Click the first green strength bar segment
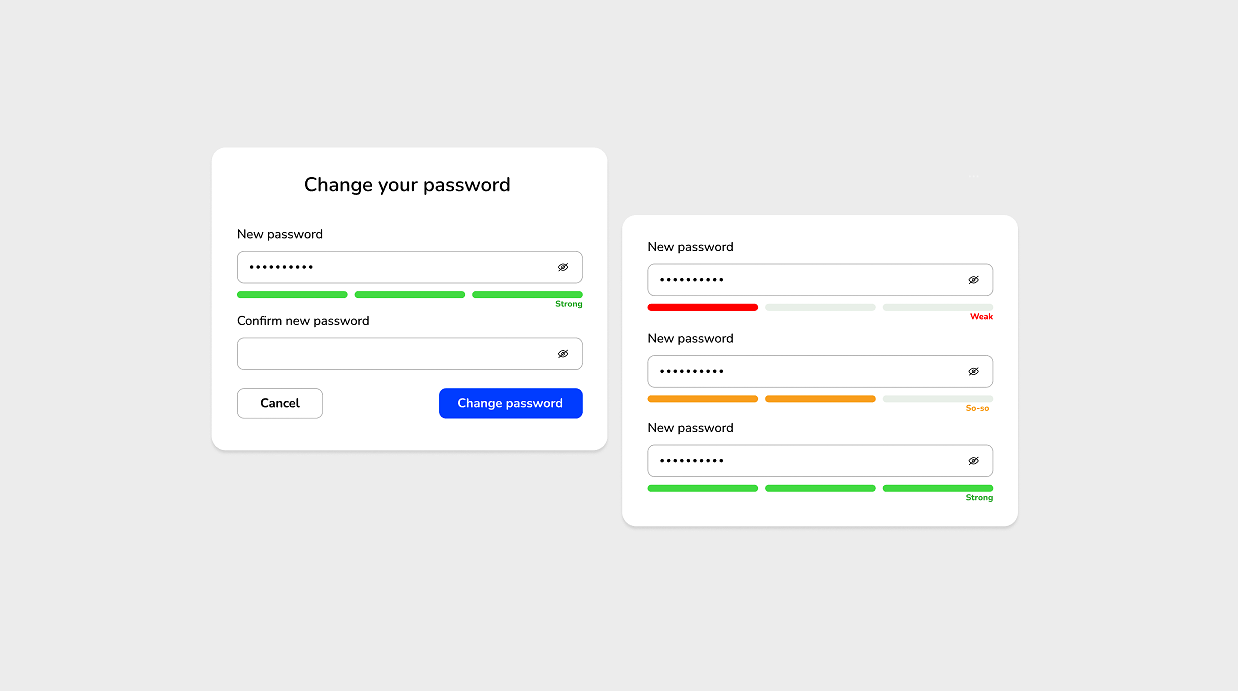Viewport: 1238px width, 691px height. click(x=292, y=294)
